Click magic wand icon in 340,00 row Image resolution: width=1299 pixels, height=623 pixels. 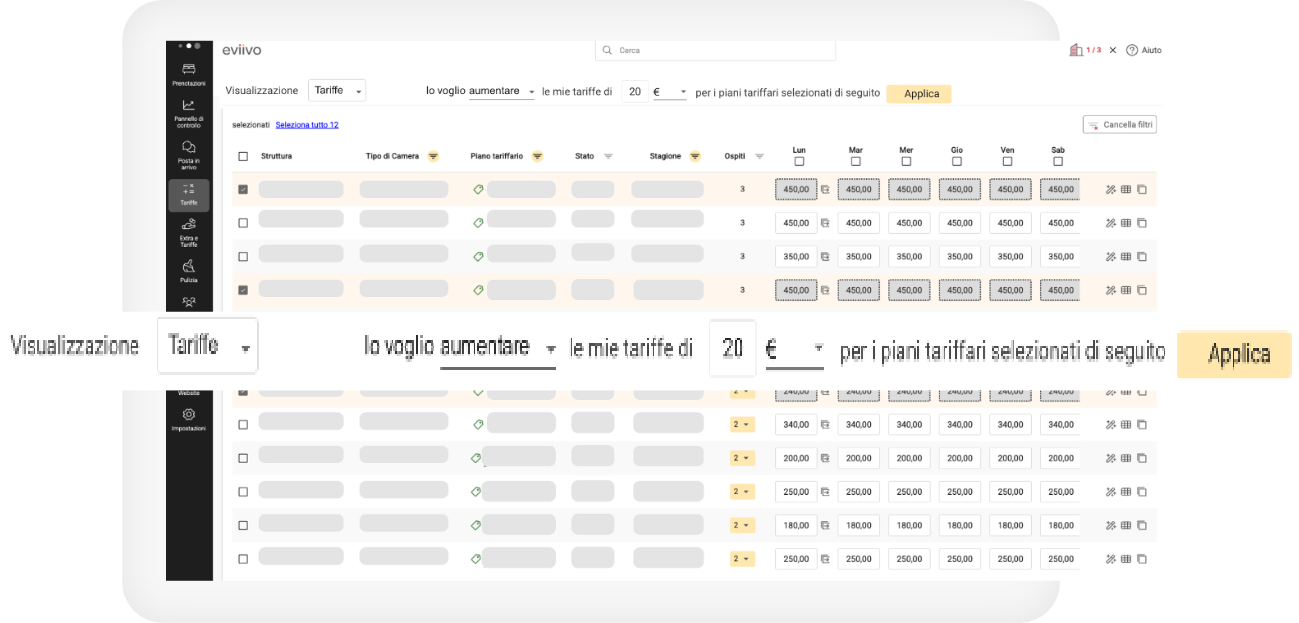tap(1110, 425)
